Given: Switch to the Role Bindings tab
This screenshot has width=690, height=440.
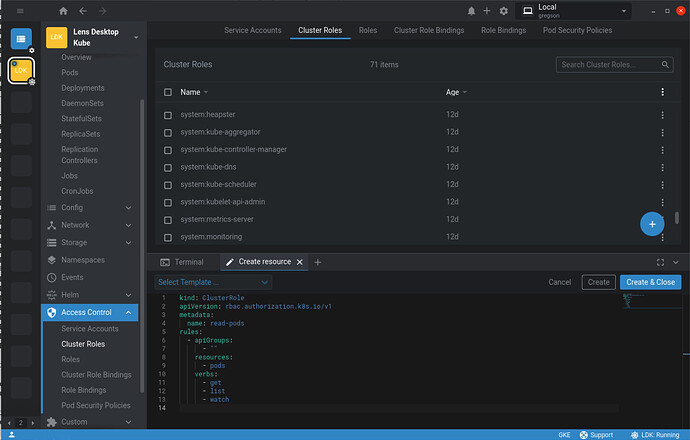Looking at the screenshot, I should [503, 31].
